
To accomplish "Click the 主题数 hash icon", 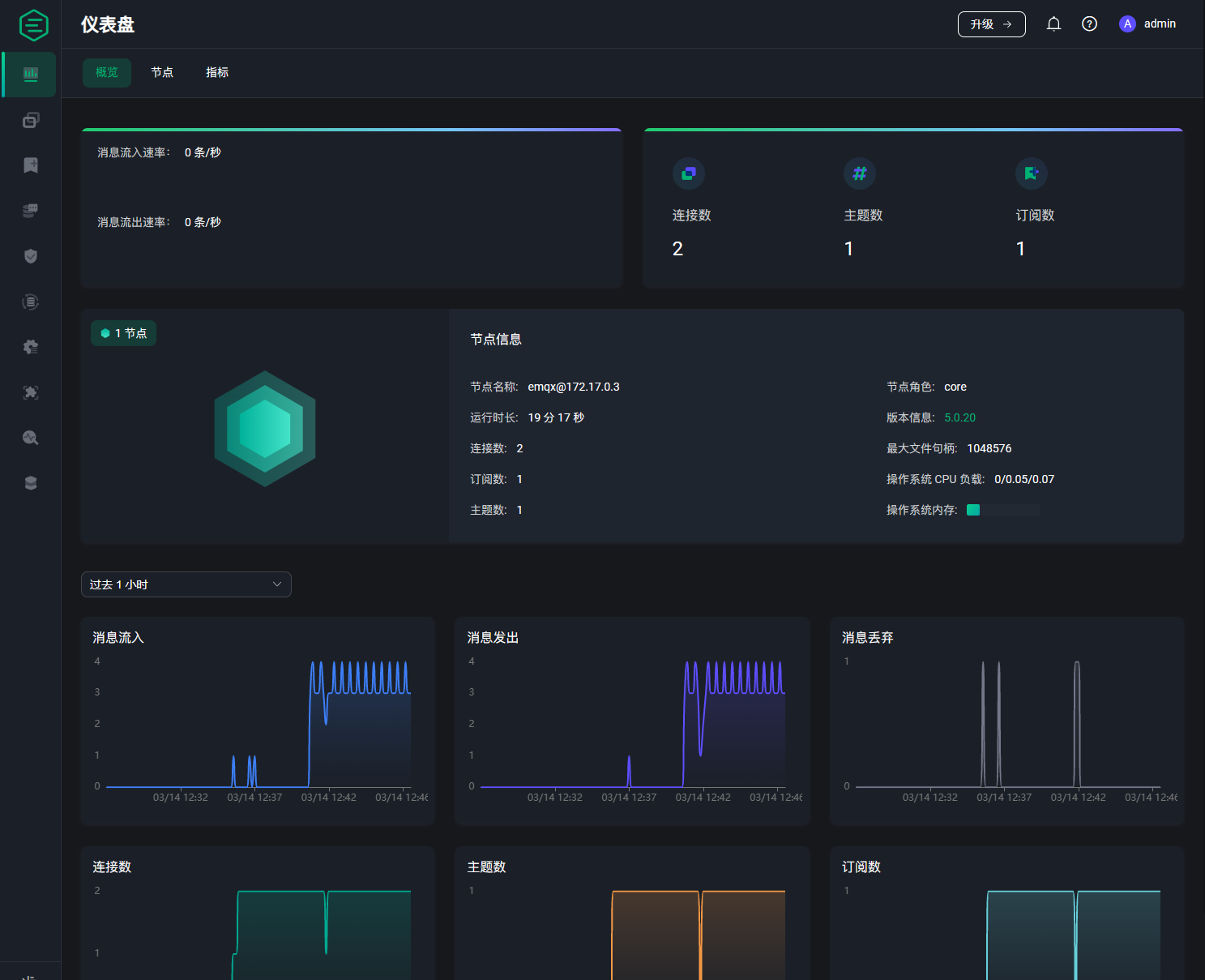I will 860,173.
